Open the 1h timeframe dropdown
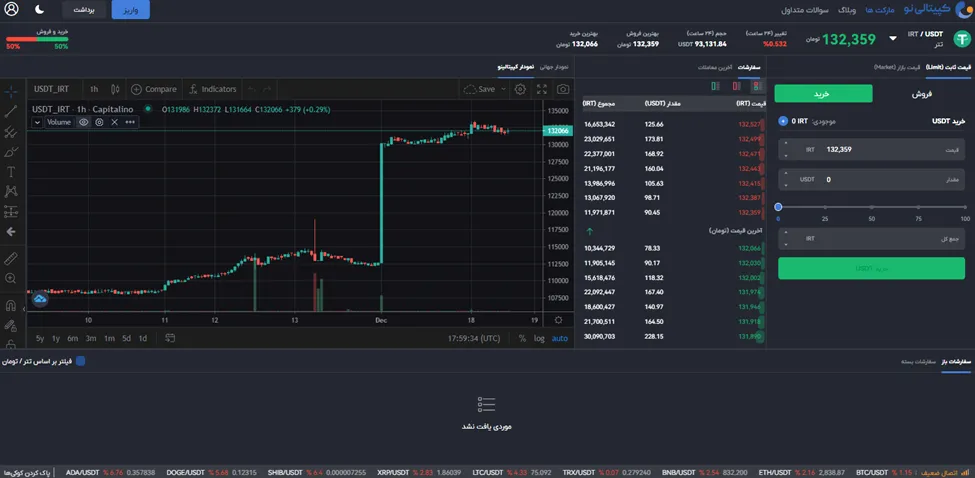The width and height of the screenshot is (975, 478). coord(94,89)
